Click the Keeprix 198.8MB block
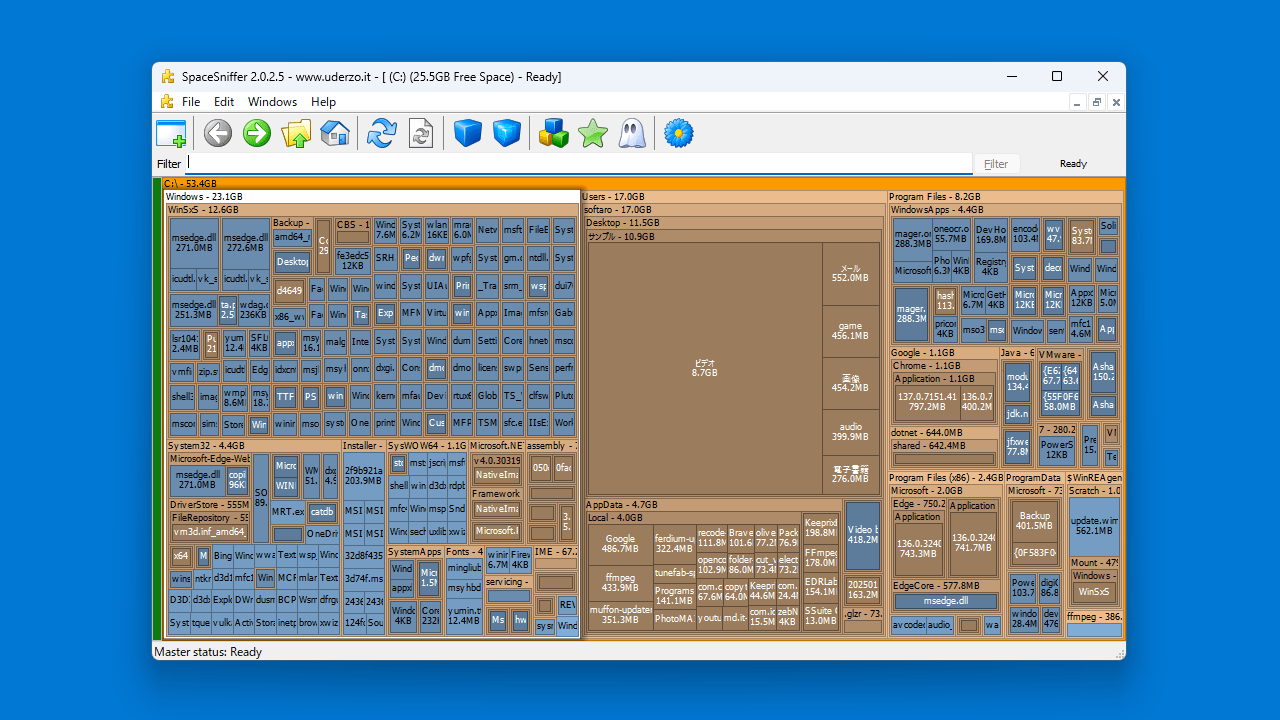Image resolution: width=1280 pixels, height=720 pixels. (x=821, y=528)
